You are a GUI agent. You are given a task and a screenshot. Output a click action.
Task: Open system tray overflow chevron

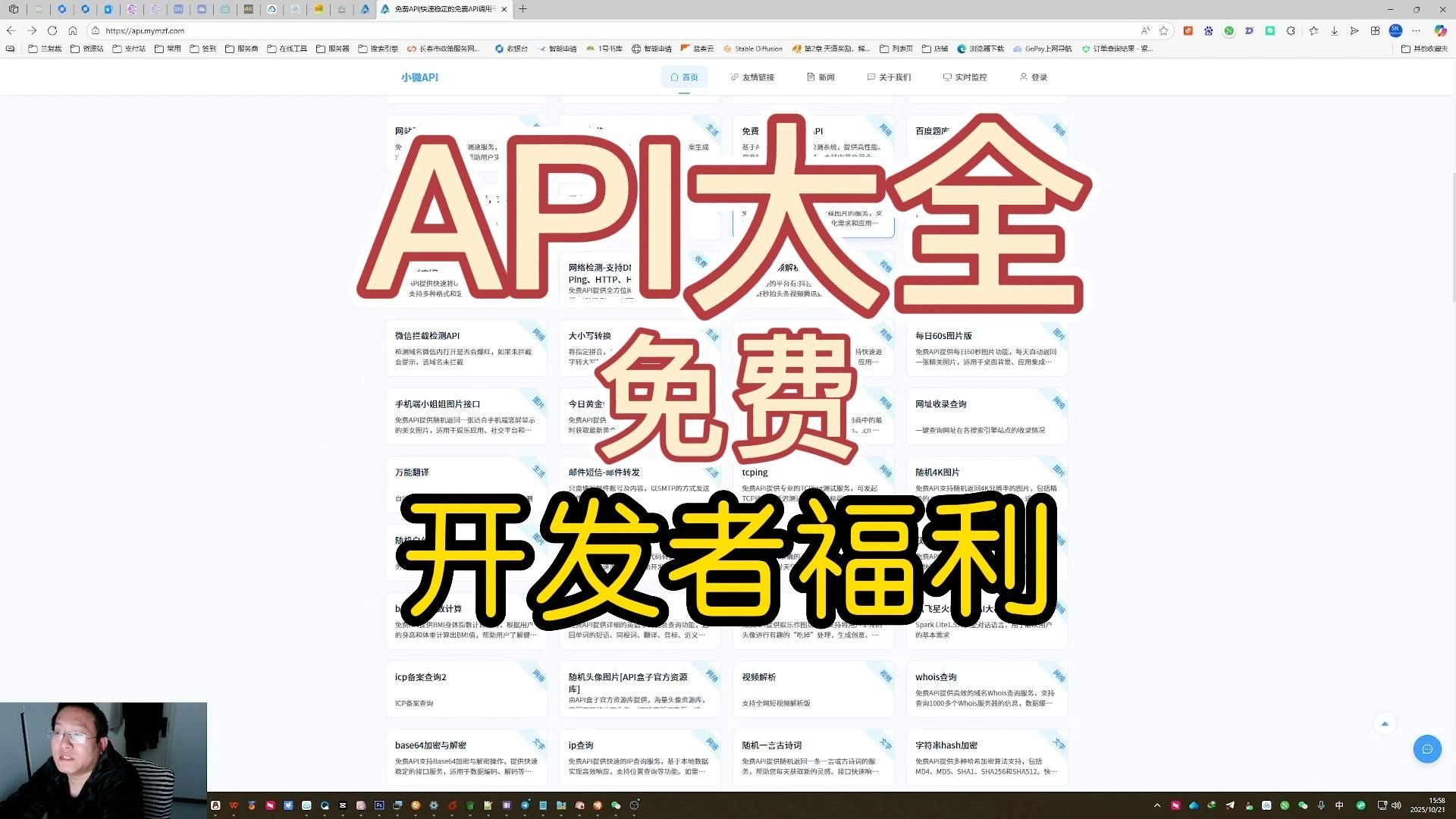[1156, 805]
